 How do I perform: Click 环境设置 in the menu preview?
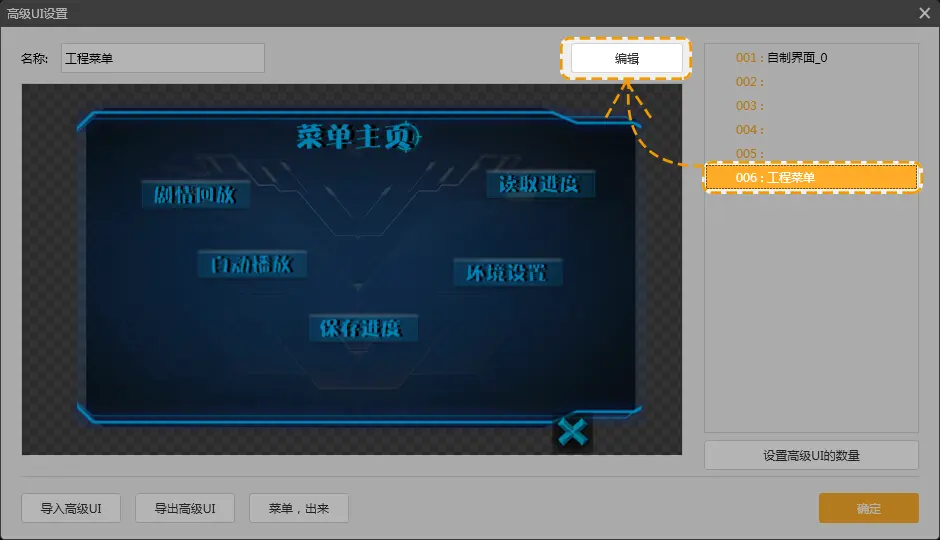(x=507, y=272)
